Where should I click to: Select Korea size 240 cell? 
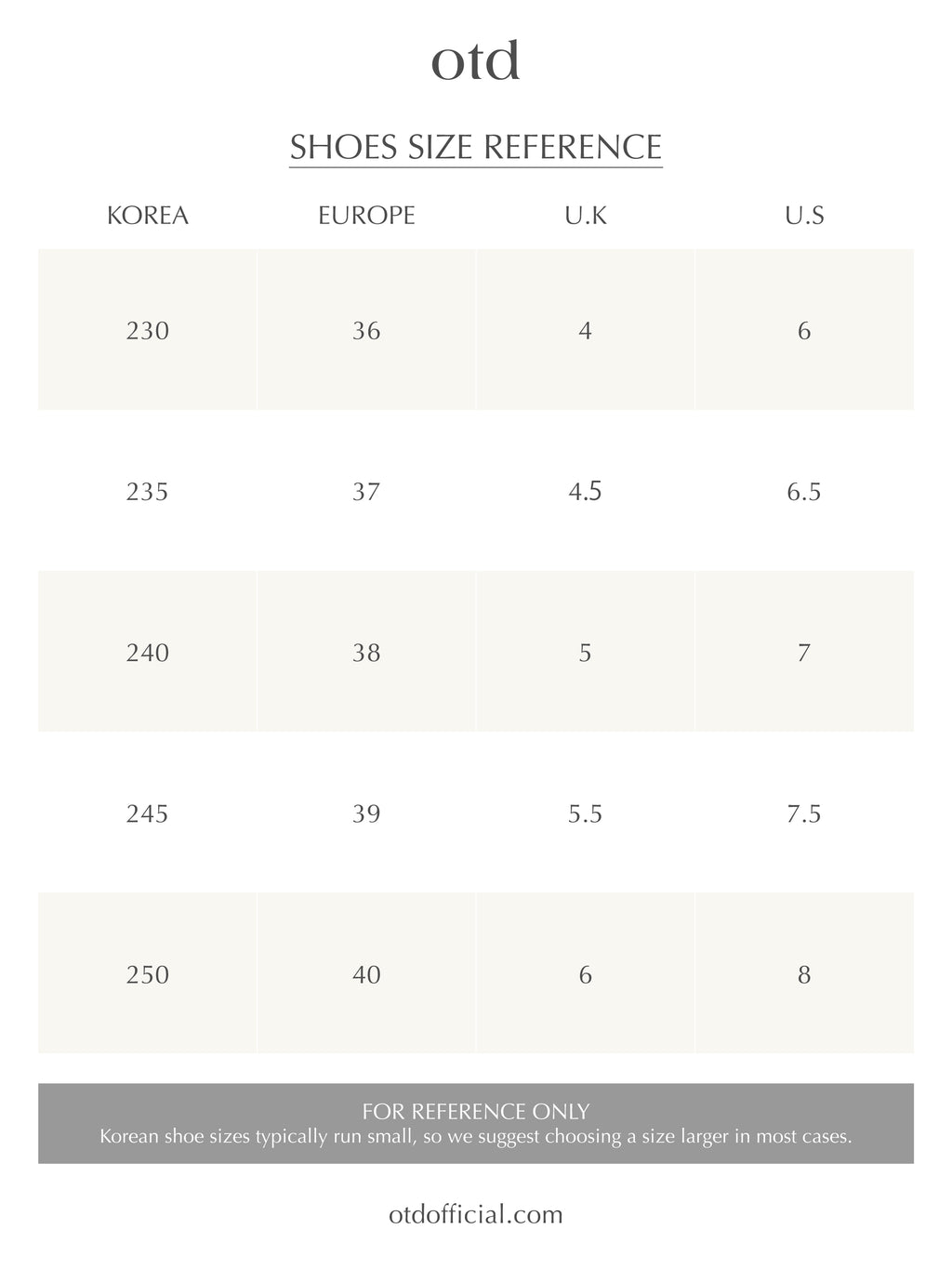(x=148, y=652)
